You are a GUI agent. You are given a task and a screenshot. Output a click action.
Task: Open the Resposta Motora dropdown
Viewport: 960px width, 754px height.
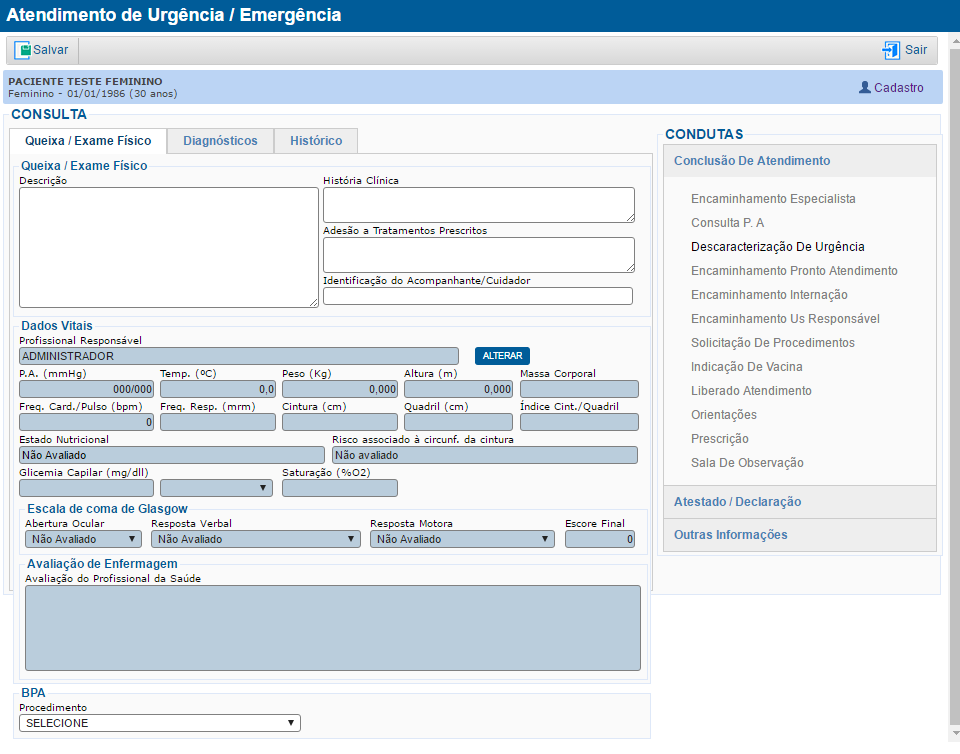coord(461,538)
